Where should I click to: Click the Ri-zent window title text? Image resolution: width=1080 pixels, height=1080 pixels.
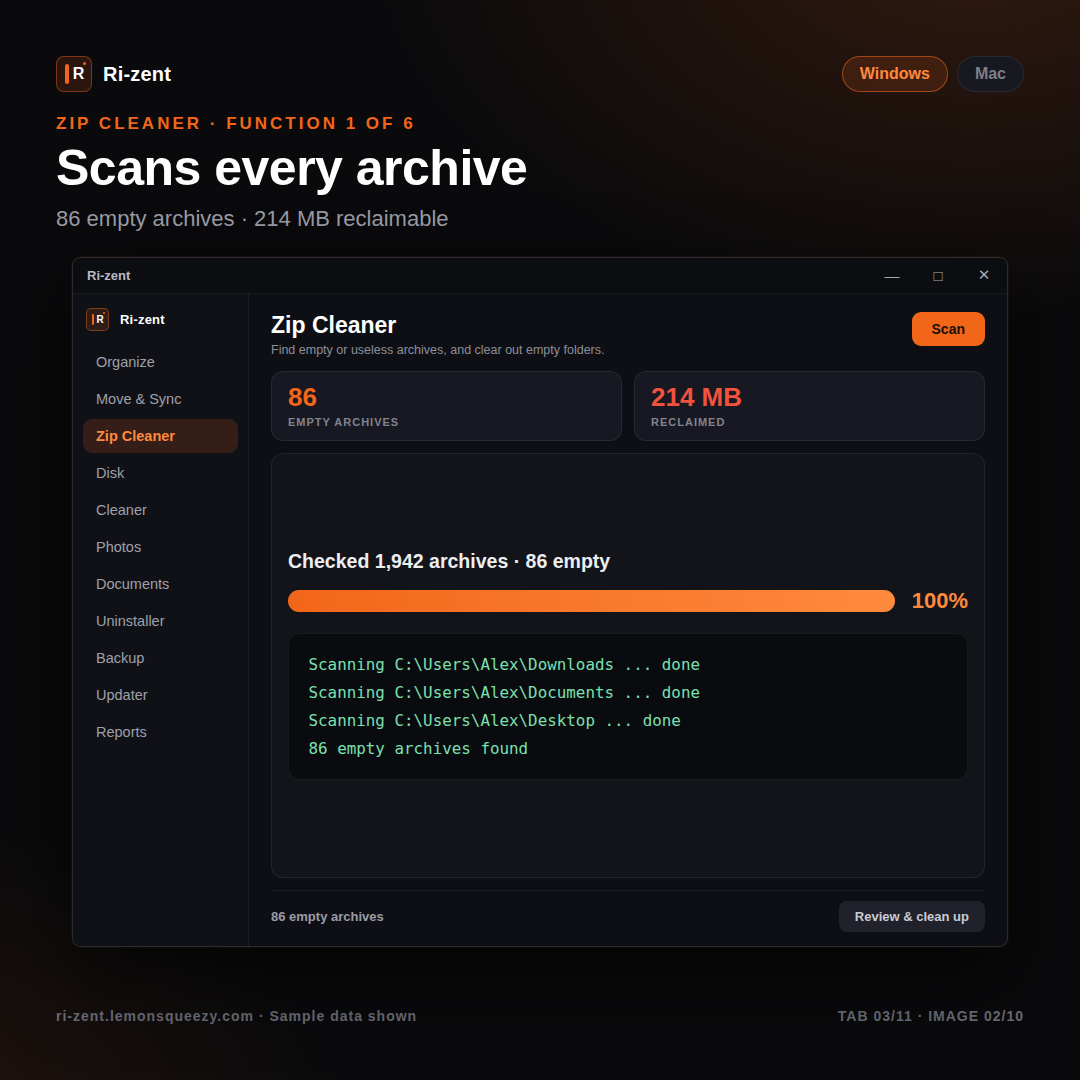click(108, 276)
